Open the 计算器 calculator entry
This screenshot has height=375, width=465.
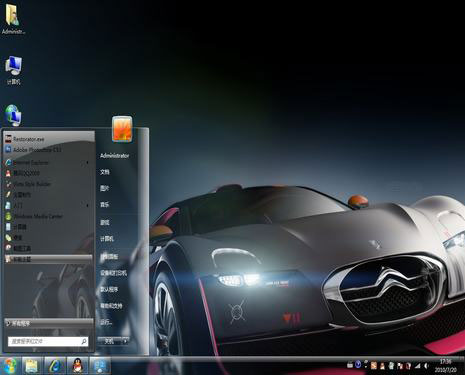(x=49, y=227)
